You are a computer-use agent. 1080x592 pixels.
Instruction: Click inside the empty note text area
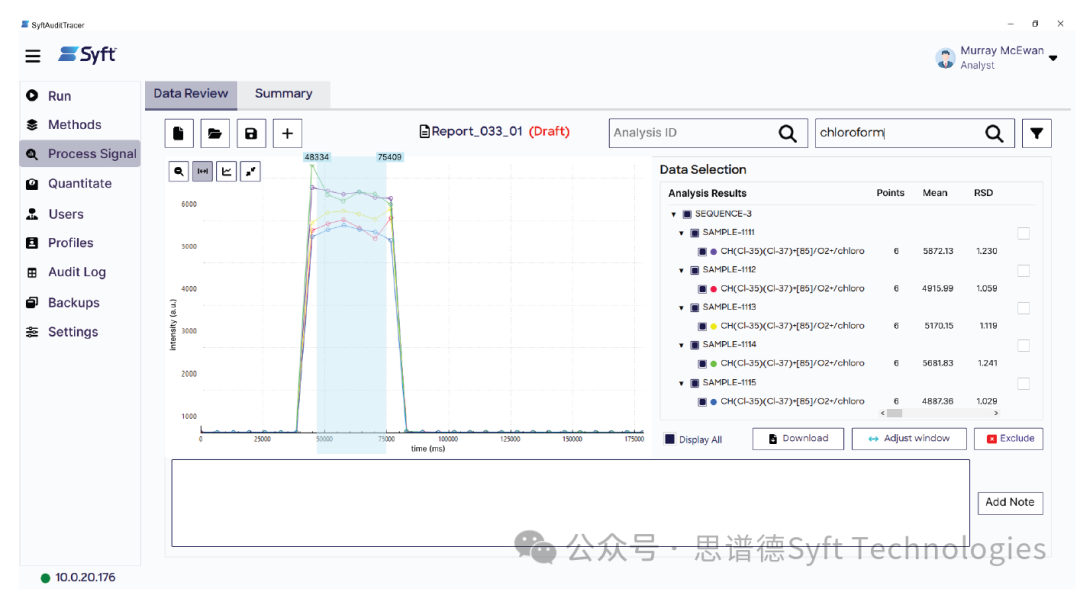click(x=570, y=503)
